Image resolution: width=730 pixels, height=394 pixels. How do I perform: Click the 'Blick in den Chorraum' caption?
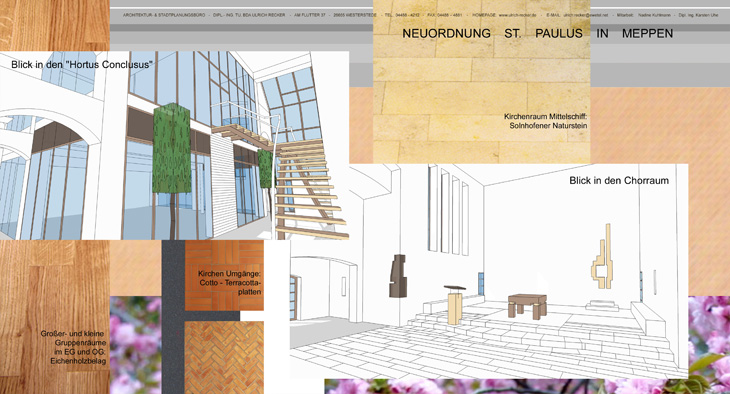click(619, 181)
